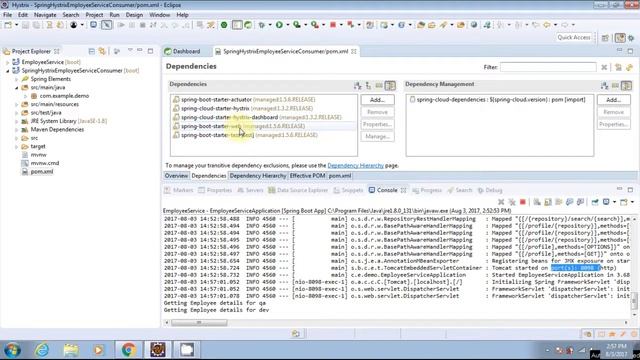This screenshot has width=640, height=360.
Task: Switch to Effective POM tab
Action: tap(307, 176)
